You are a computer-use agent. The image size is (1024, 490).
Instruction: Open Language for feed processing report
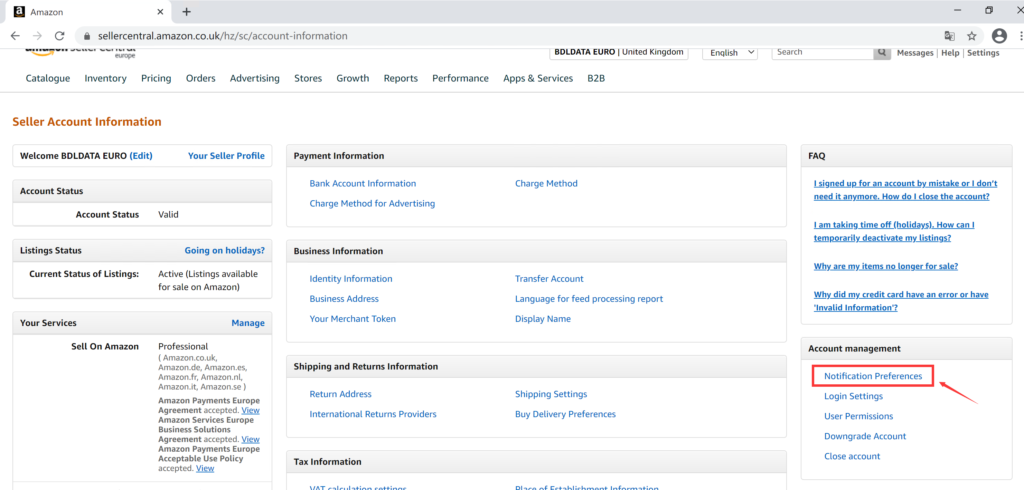point(589,299)
